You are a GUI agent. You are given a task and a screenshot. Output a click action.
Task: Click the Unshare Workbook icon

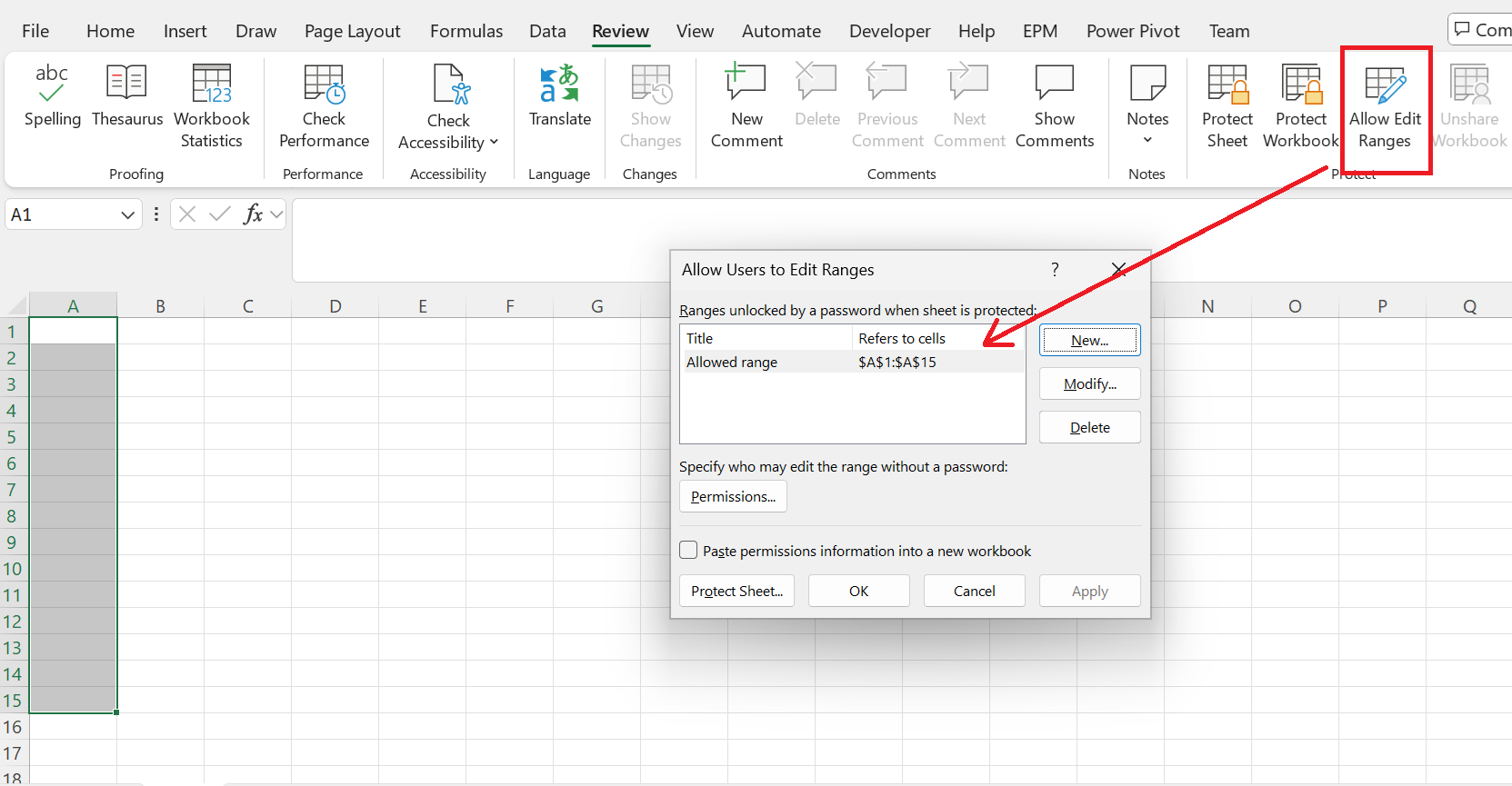[x=1469, y=84]
